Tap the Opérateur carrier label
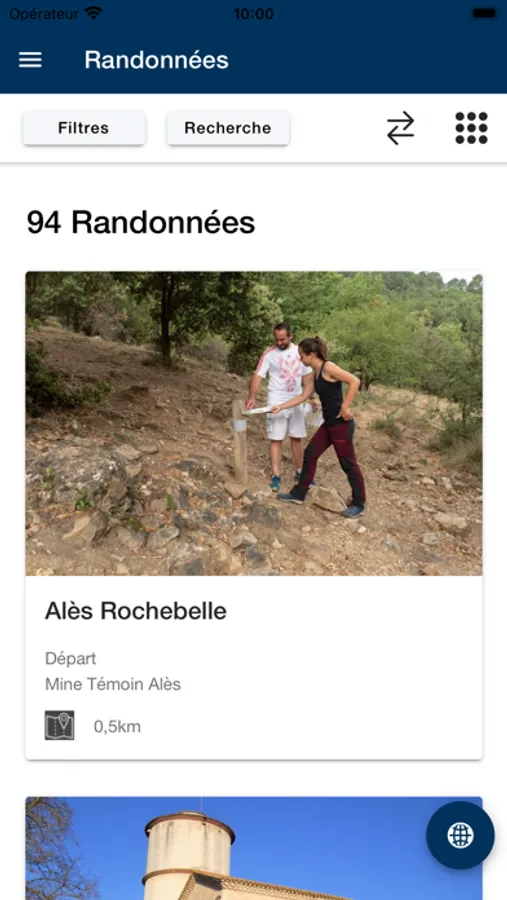The width and height of the screenshot is (507, 900). tap(44, 14)
